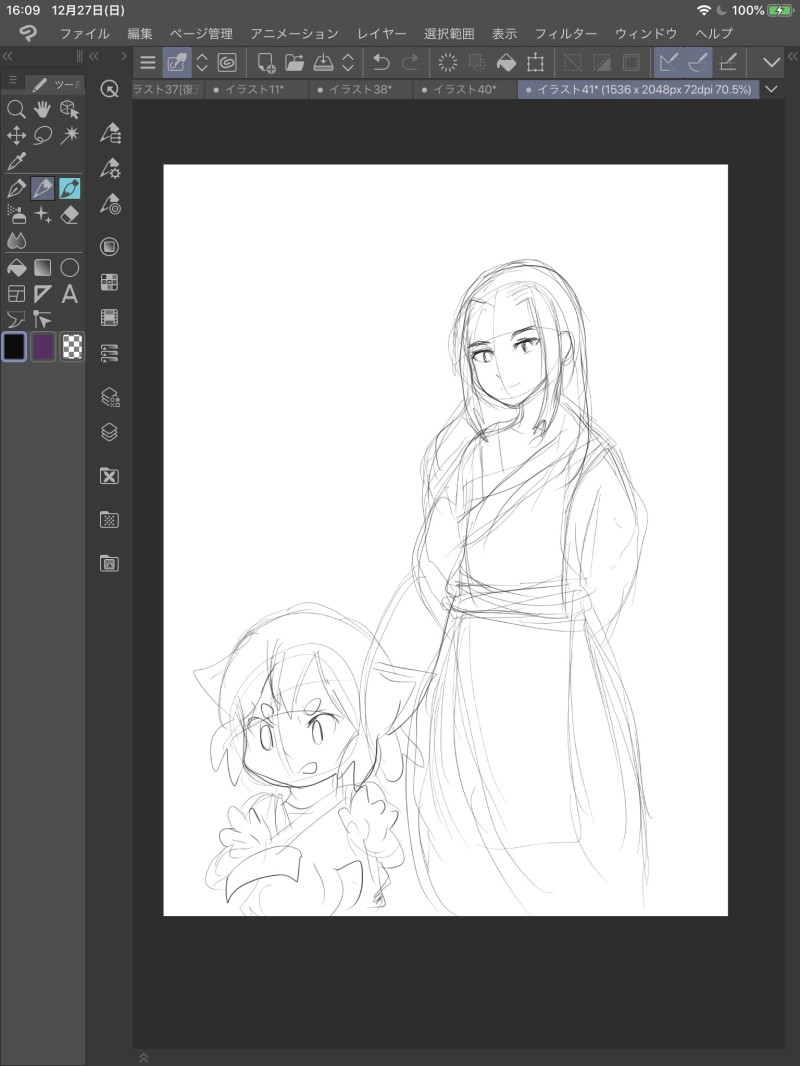Select the Correct line tool

coord(43,320)
